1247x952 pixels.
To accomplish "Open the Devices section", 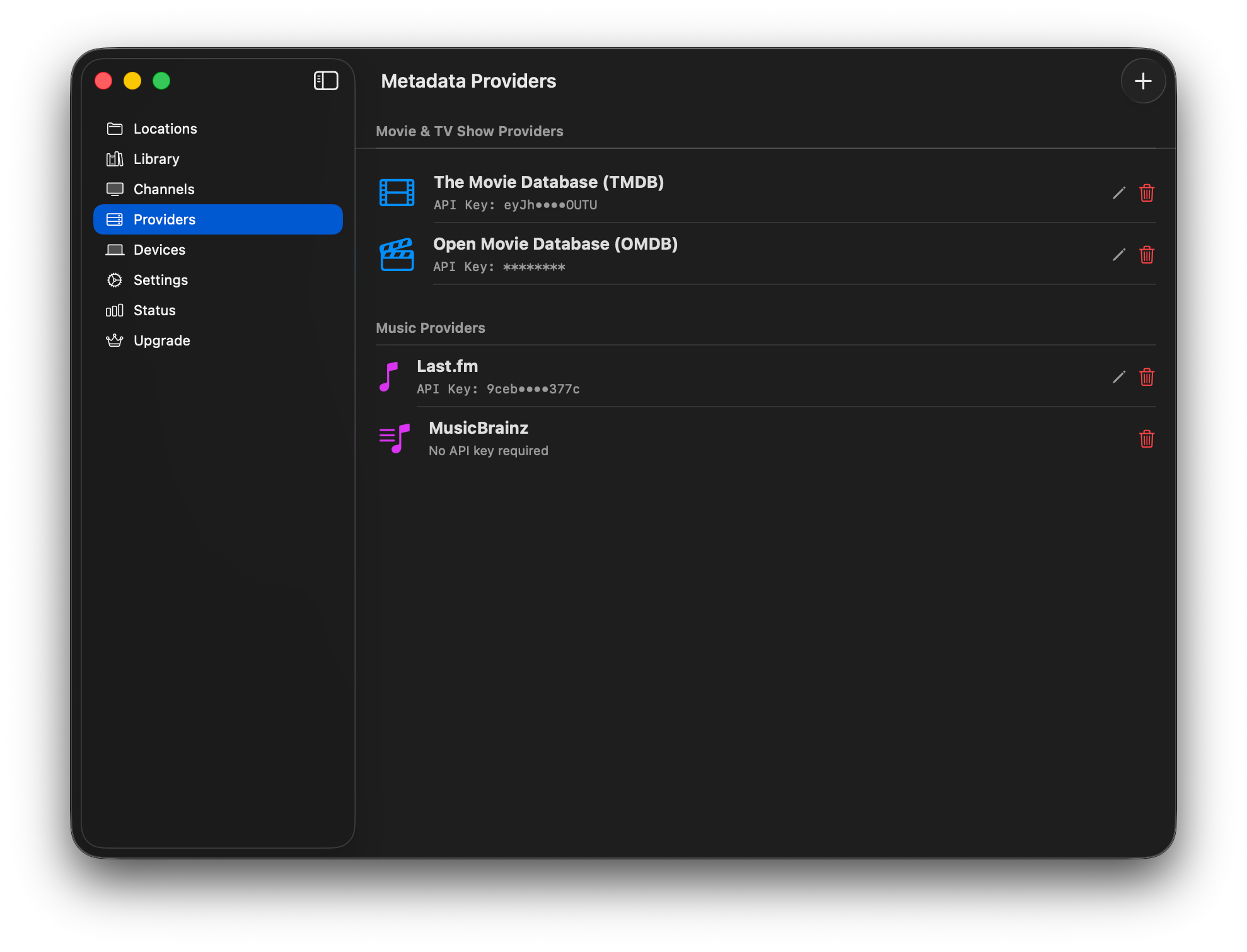I will pos(159,250).
